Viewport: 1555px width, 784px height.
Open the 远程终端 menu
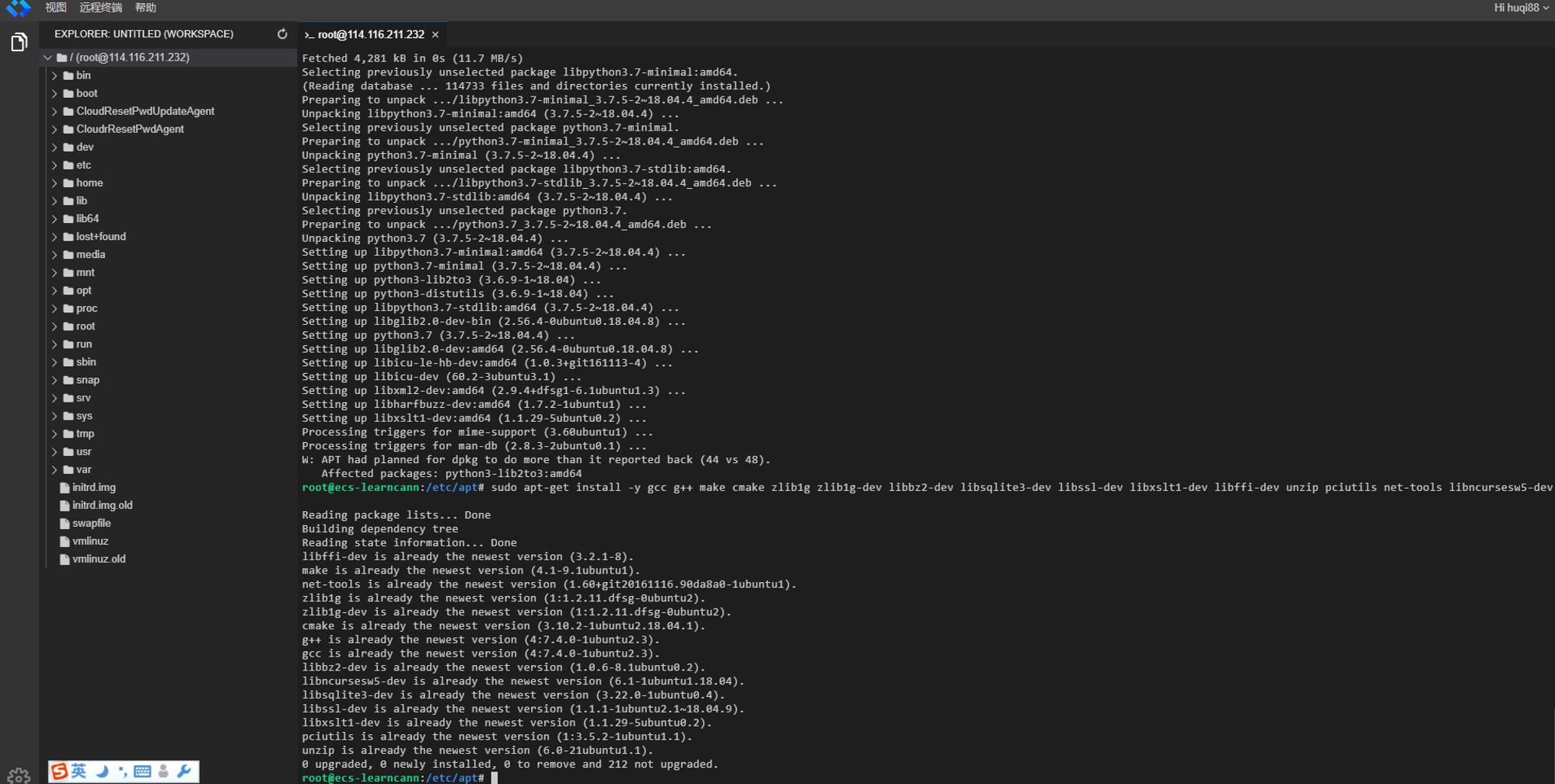101,8
